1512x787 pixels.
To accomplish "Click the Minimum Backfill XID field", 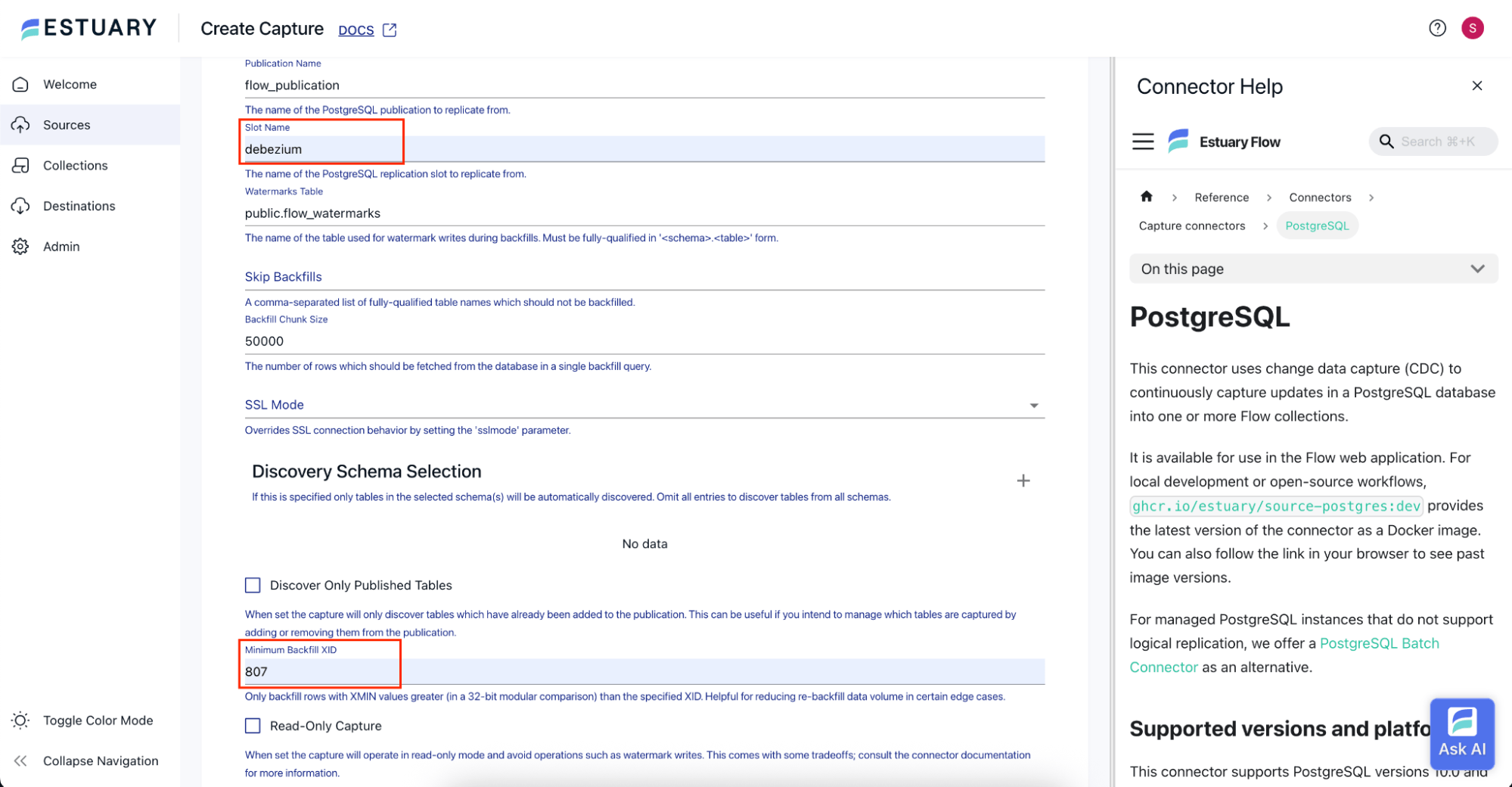I will 644,671.
